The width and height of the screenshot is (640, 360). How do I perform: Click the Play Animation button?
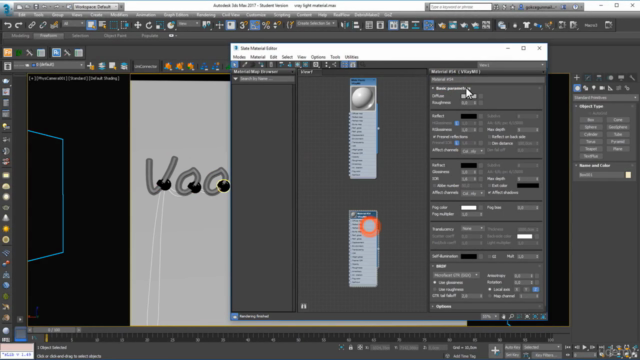tap(585, 347)
